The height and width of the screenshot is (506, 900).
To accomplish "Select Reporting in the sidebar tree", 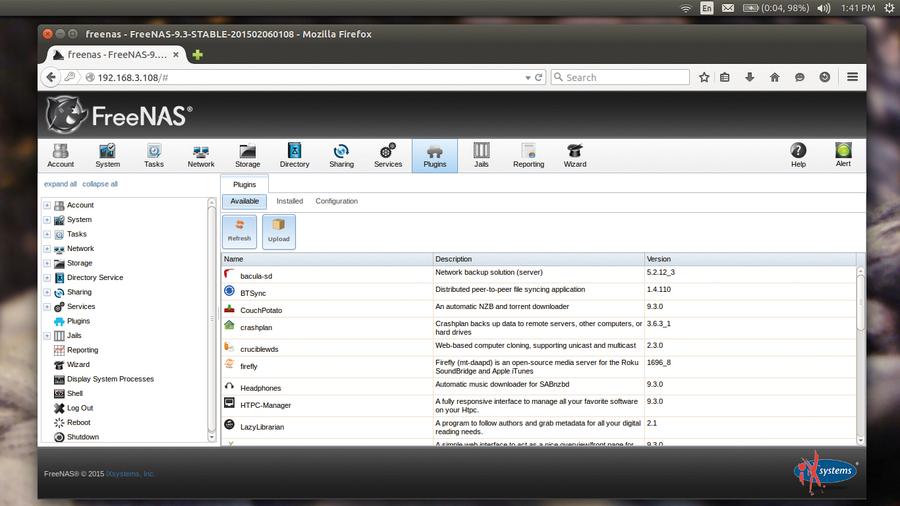I will click(x=82, y=350).
